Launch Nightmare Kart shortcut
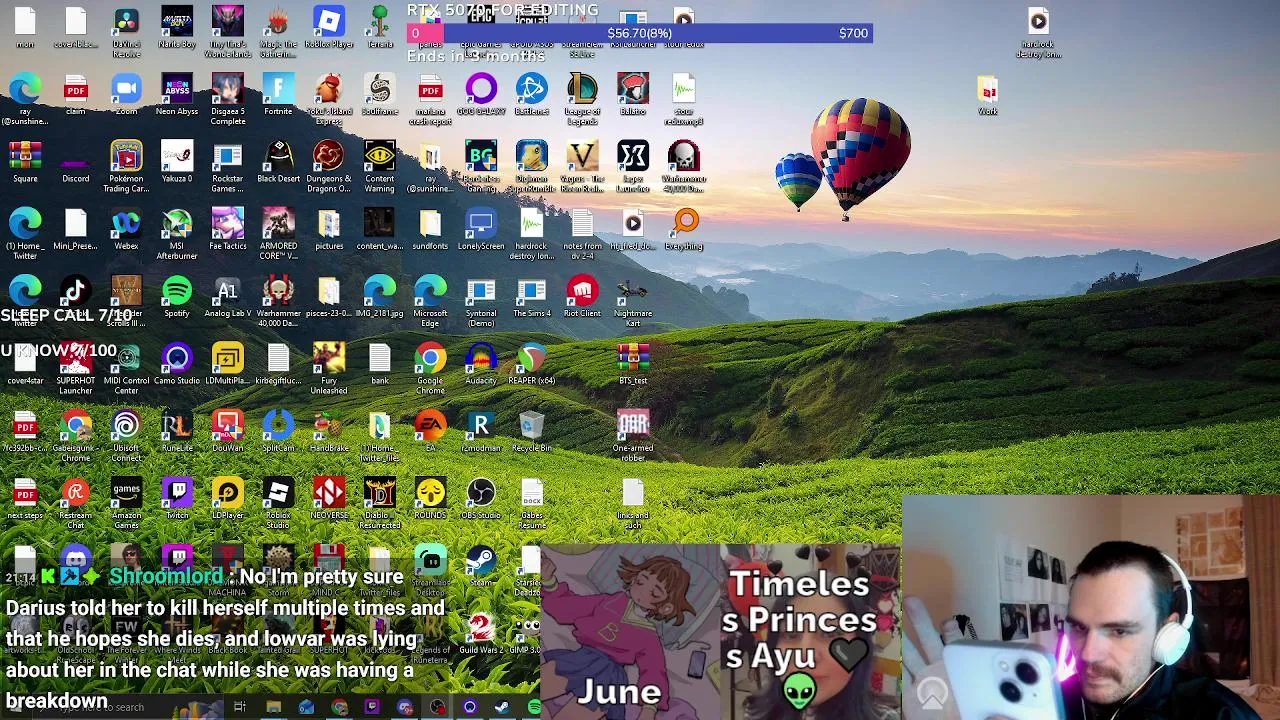 pyautogui.click(x=633, y=292)
